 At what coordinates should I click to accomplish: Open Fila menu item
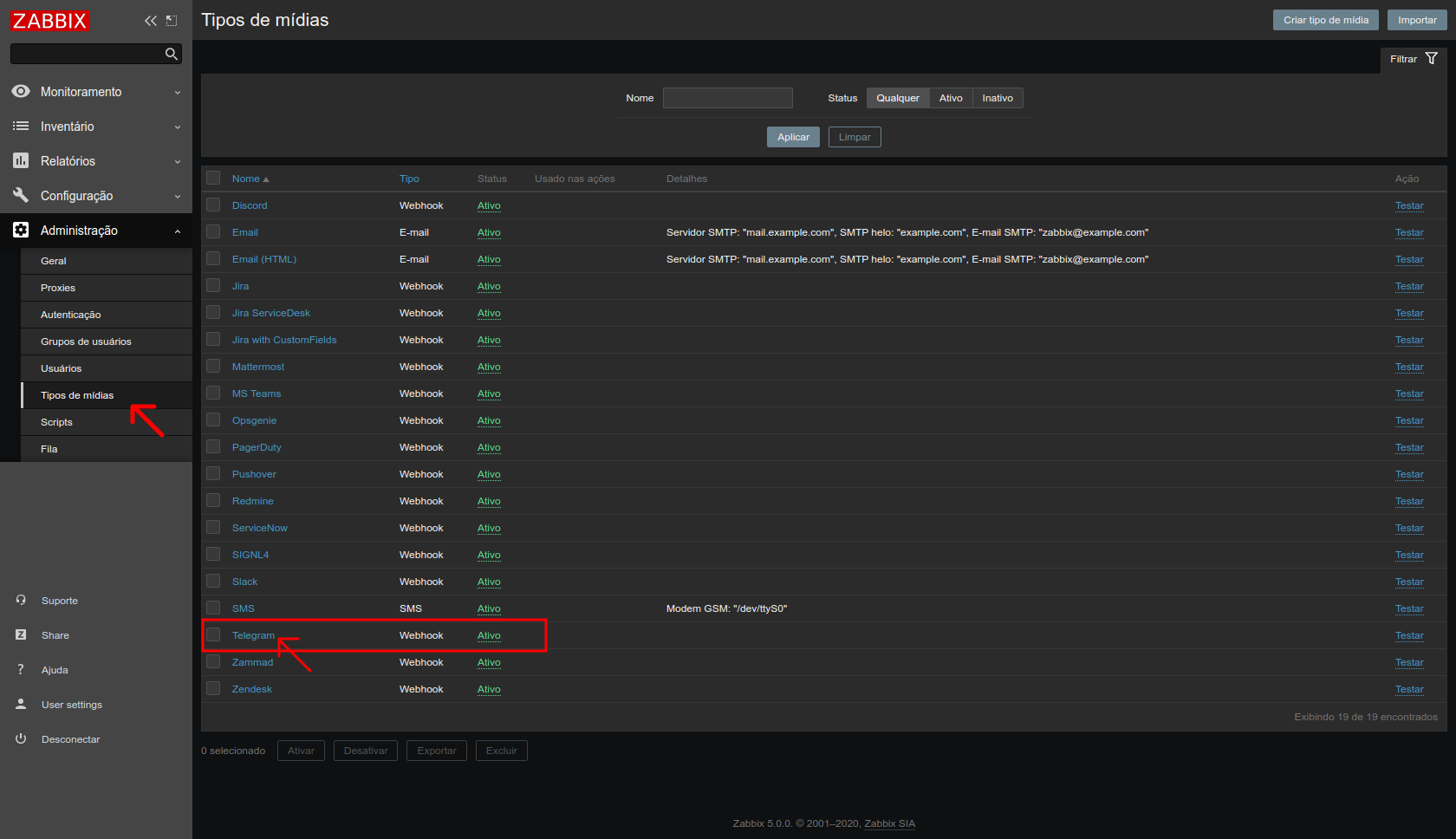(x=107, y=449)
